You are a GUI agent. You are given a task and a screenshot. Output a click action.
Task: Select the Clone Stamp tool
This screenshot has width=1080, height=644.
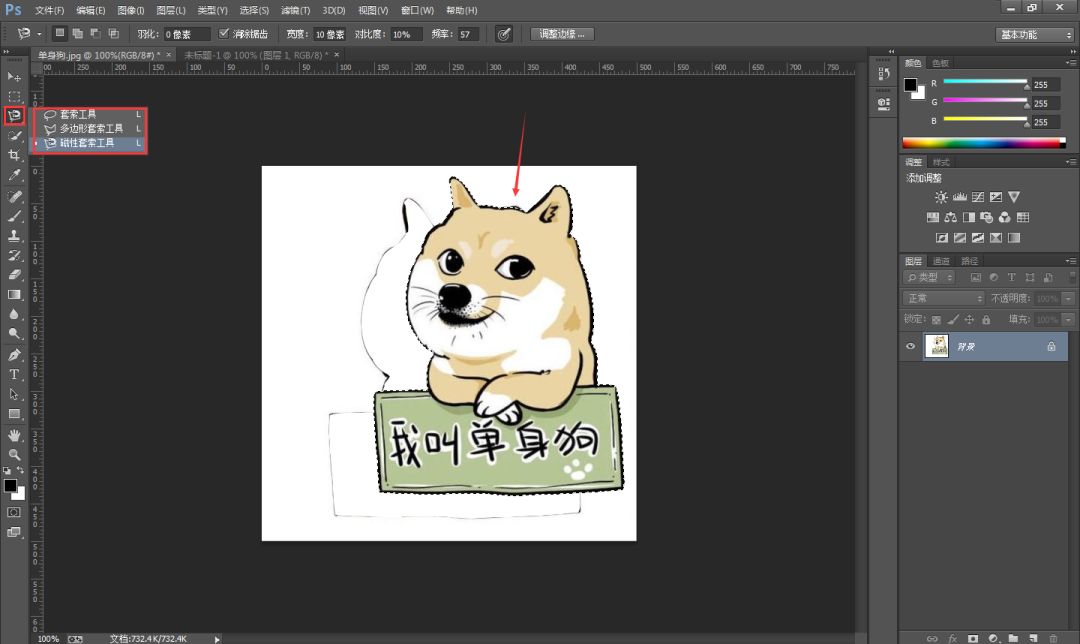coord(14,236)
